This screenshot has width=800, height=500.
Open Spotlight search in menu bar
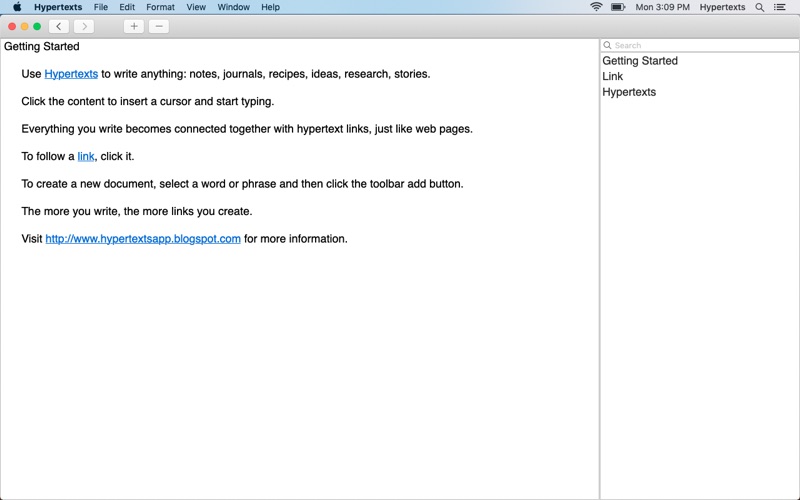pyautogui.click(x=760, y=7)
